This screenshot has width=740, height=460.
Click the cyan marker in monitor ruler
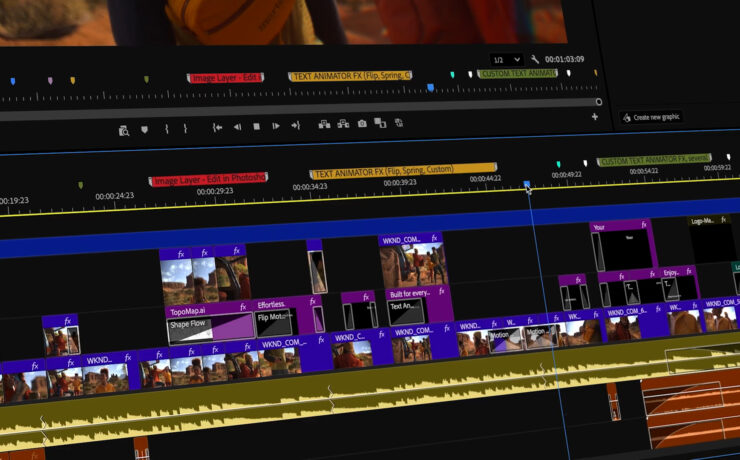tap(452, 75)
